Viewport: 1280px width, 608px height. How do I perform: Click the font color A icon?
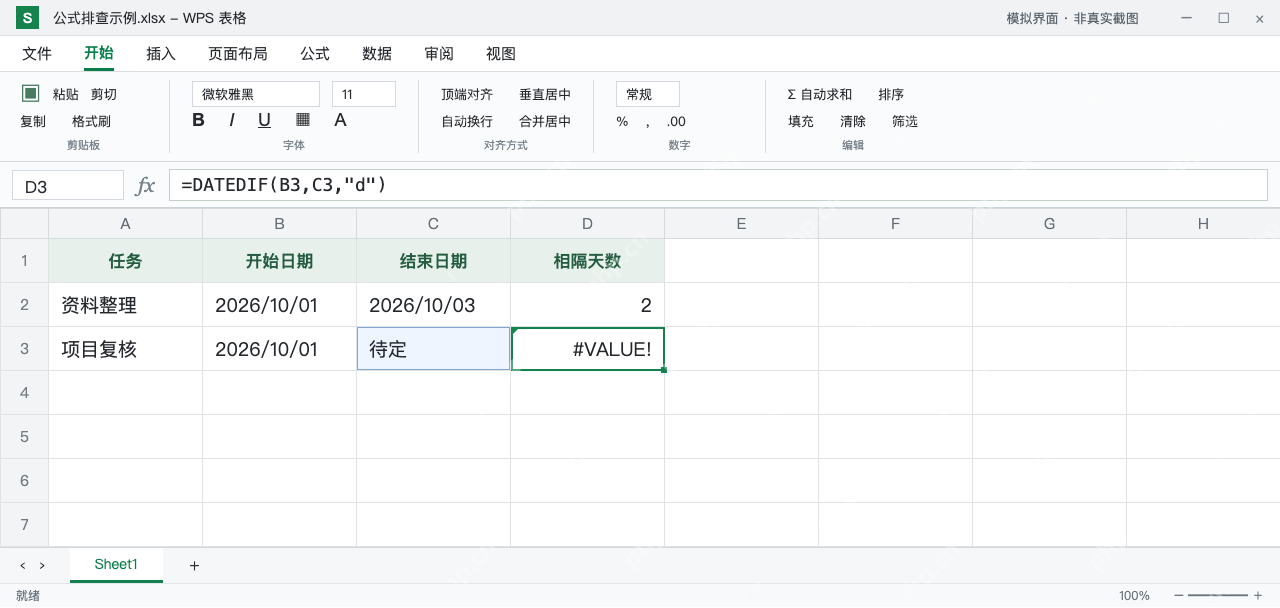pyautogui.click(x=340, y=120)
